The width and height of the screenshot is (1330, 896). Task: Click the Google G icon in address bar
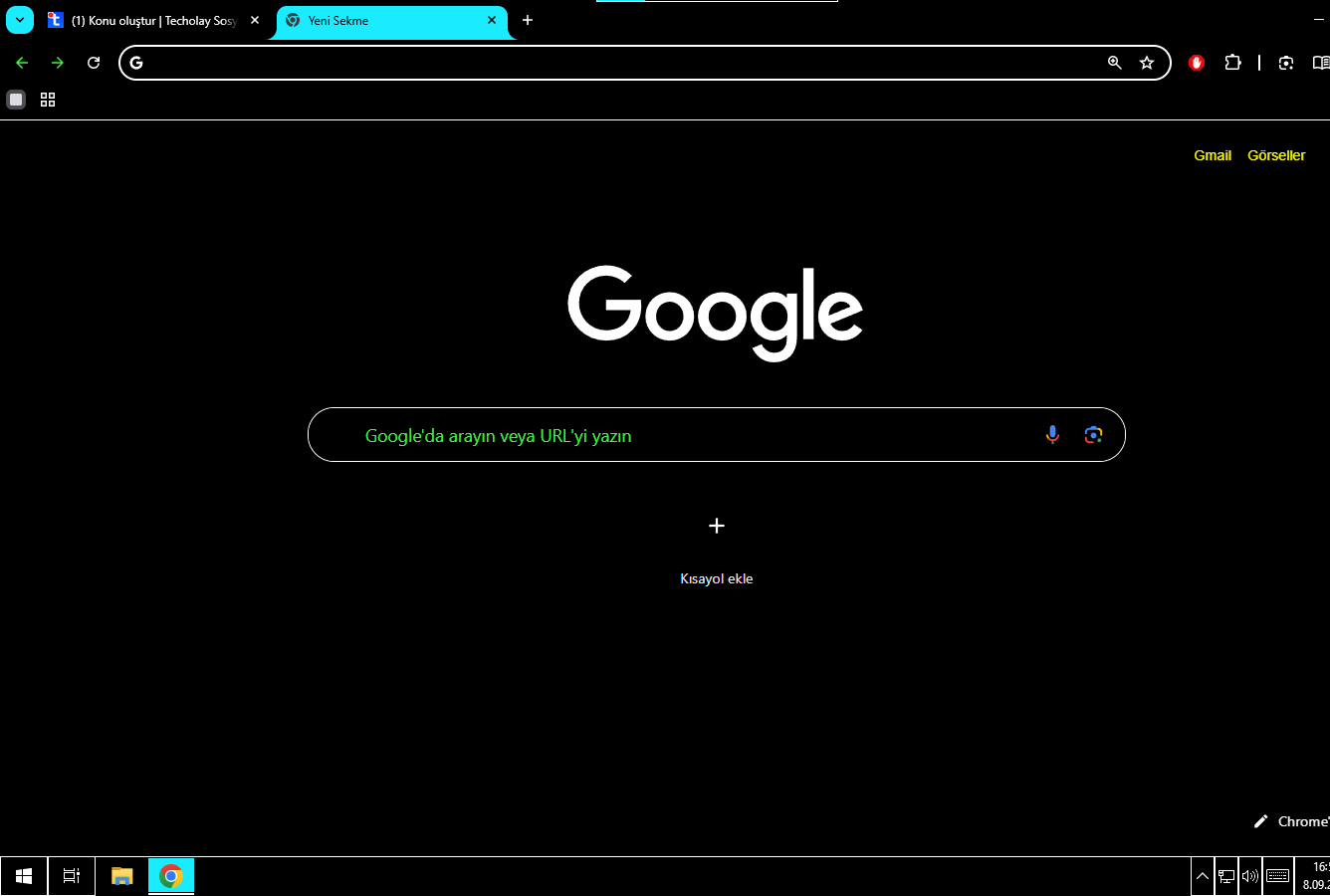click(x=136, y=63)
